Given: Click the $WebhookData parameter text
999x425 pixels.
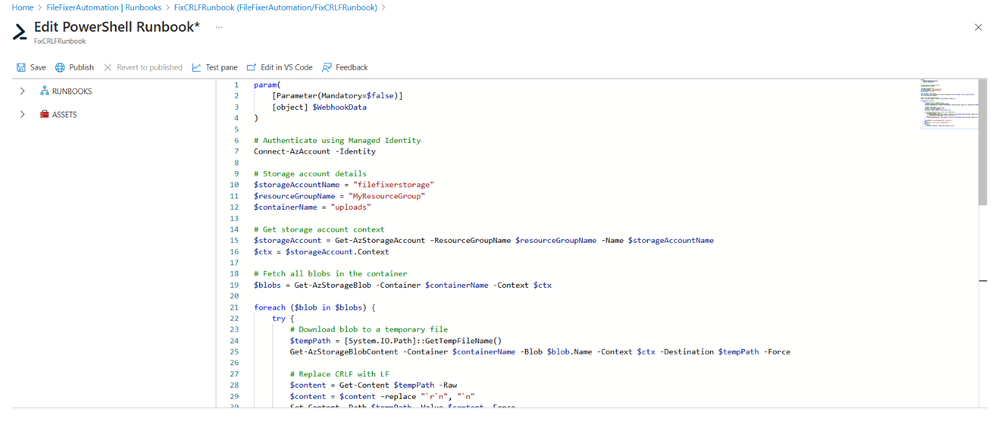Looking at the screenshot, I should [340, 107].
